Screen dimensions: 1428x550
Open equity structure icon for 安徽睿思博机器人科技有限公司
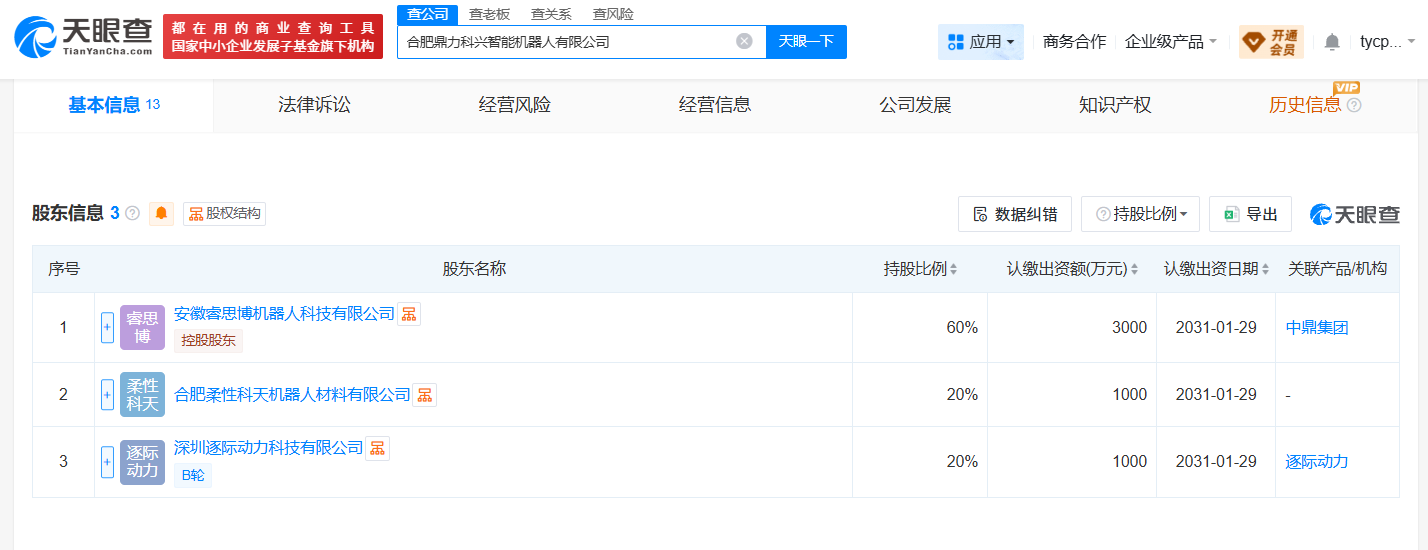point(408,314)
